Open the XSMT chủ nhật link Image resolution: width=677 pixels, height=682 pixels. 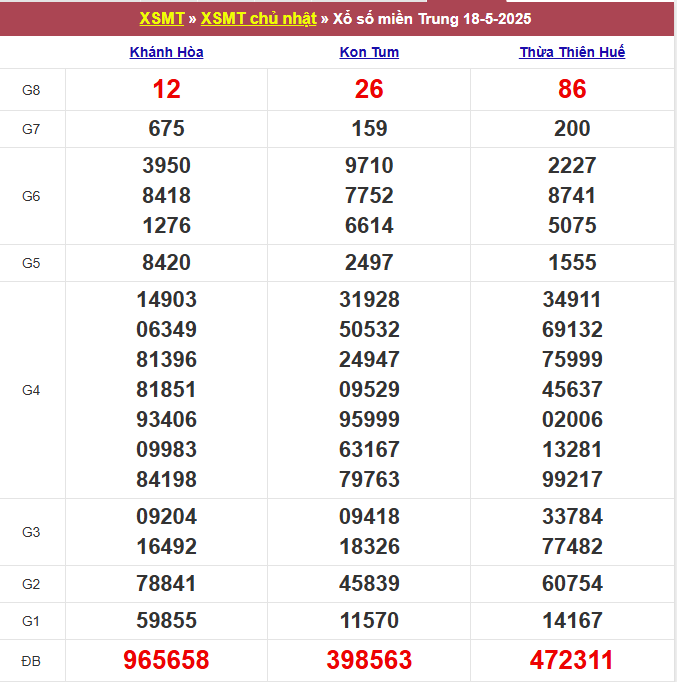[259, 19]
